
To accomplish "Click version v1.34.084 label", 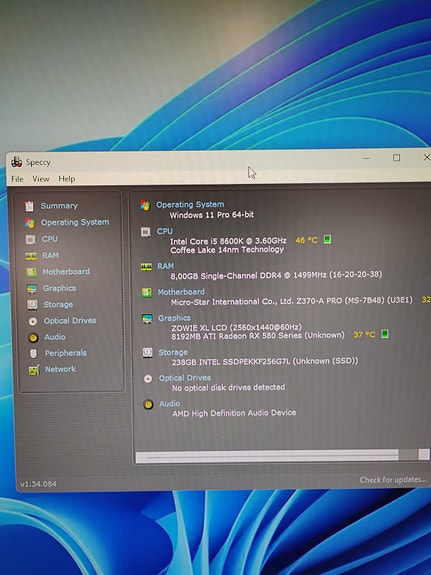I will coord(38,484).
